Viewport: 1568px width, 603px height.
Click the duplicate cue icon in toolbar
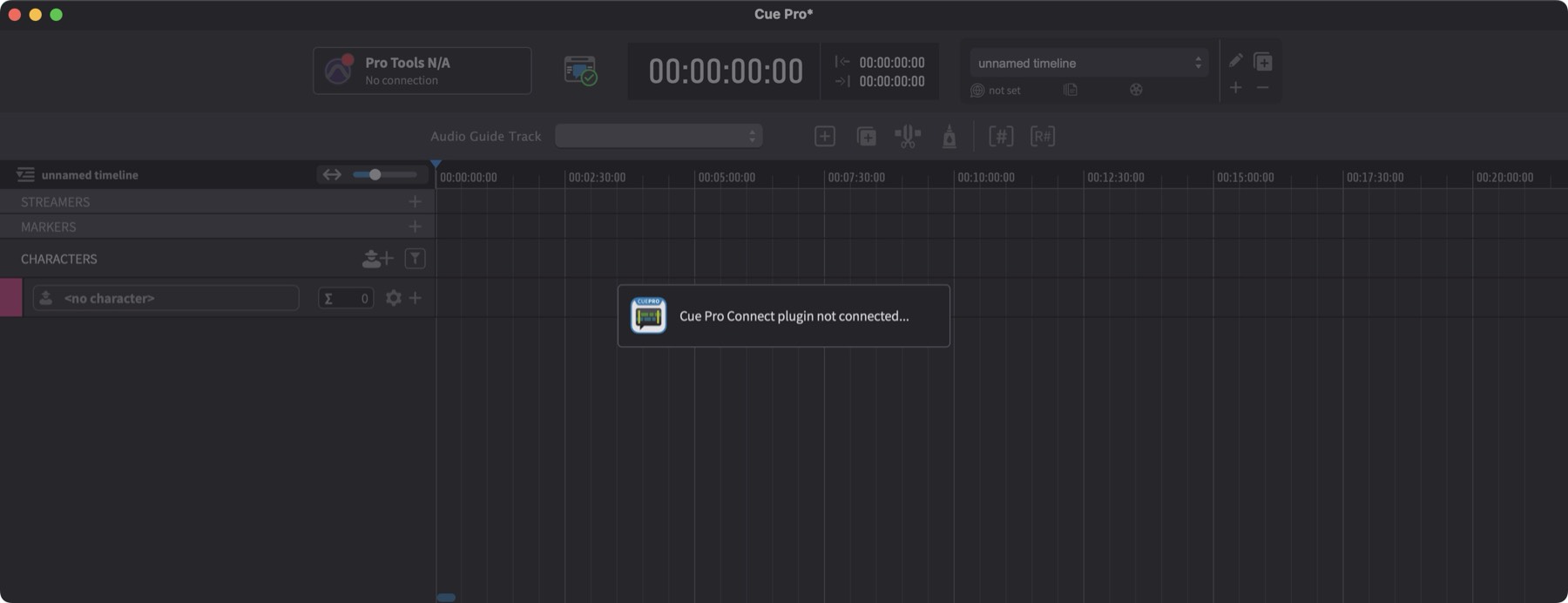click(x=866, y=136)
